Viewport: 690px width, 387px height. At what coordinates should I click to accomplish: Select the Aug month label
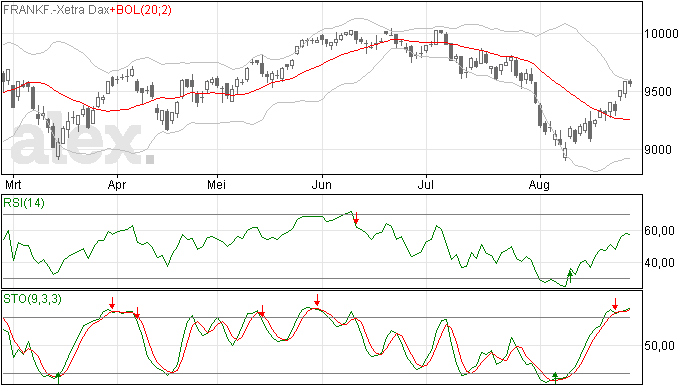click(x=540, y=184)
